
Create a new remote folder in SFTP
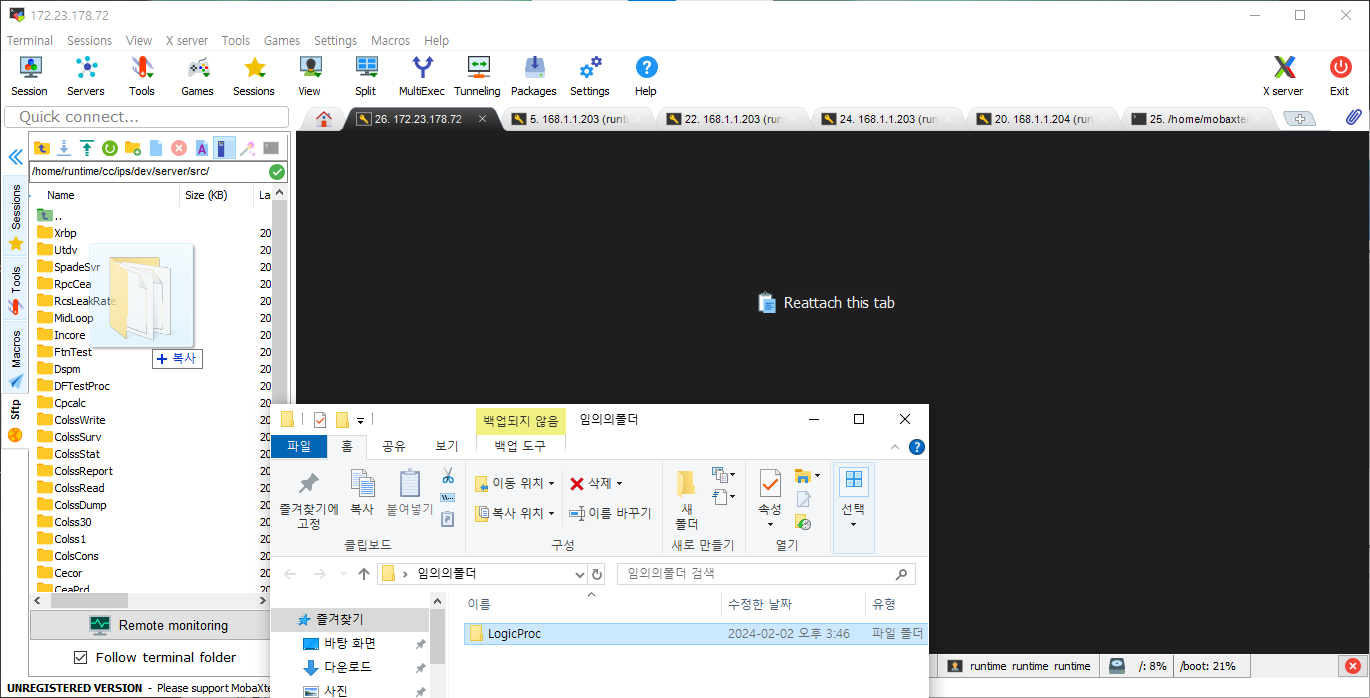(x=133, y=148)
